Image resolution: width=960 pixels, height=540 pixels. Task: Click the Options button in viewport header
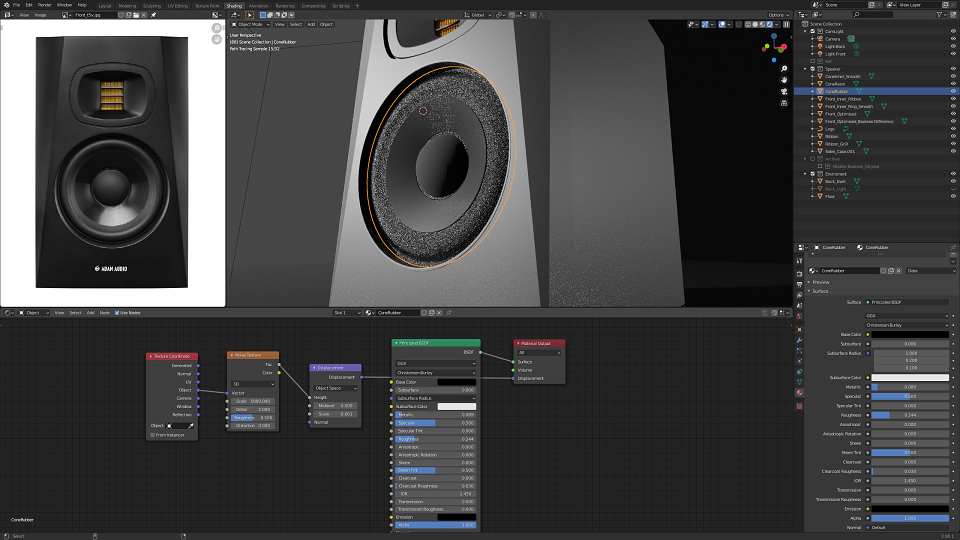[x=777, y=15]
